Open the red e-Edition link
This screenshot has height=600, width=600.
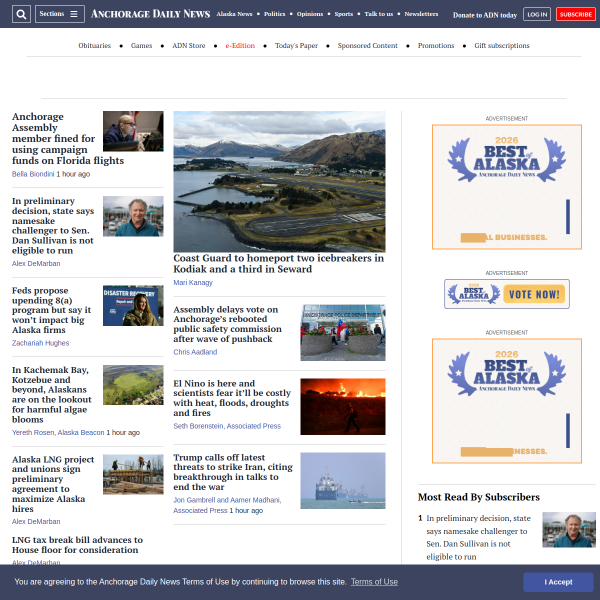(240, 46)
